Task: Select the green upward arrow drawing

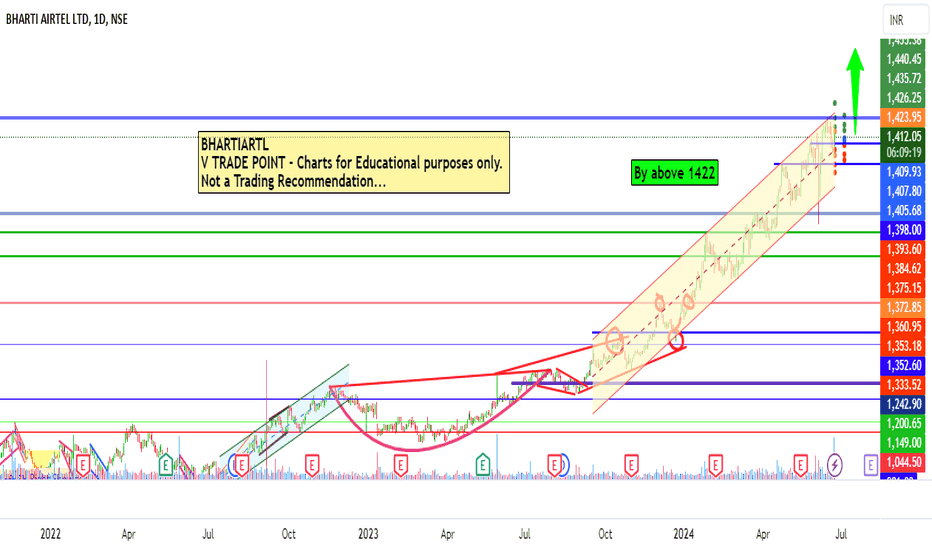Action: [x=855, y=90]
